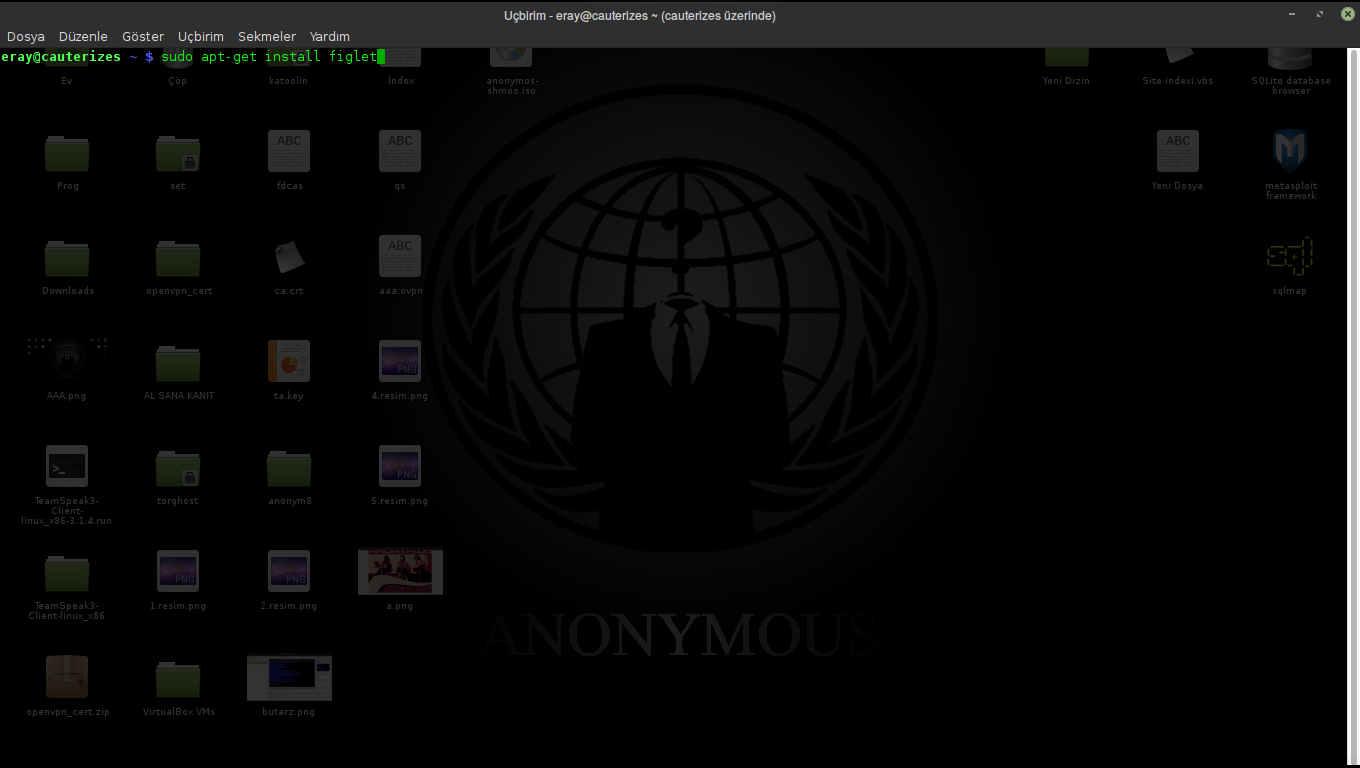
Task: Select the Prog folder on the desktop
Action: [67, 152]
